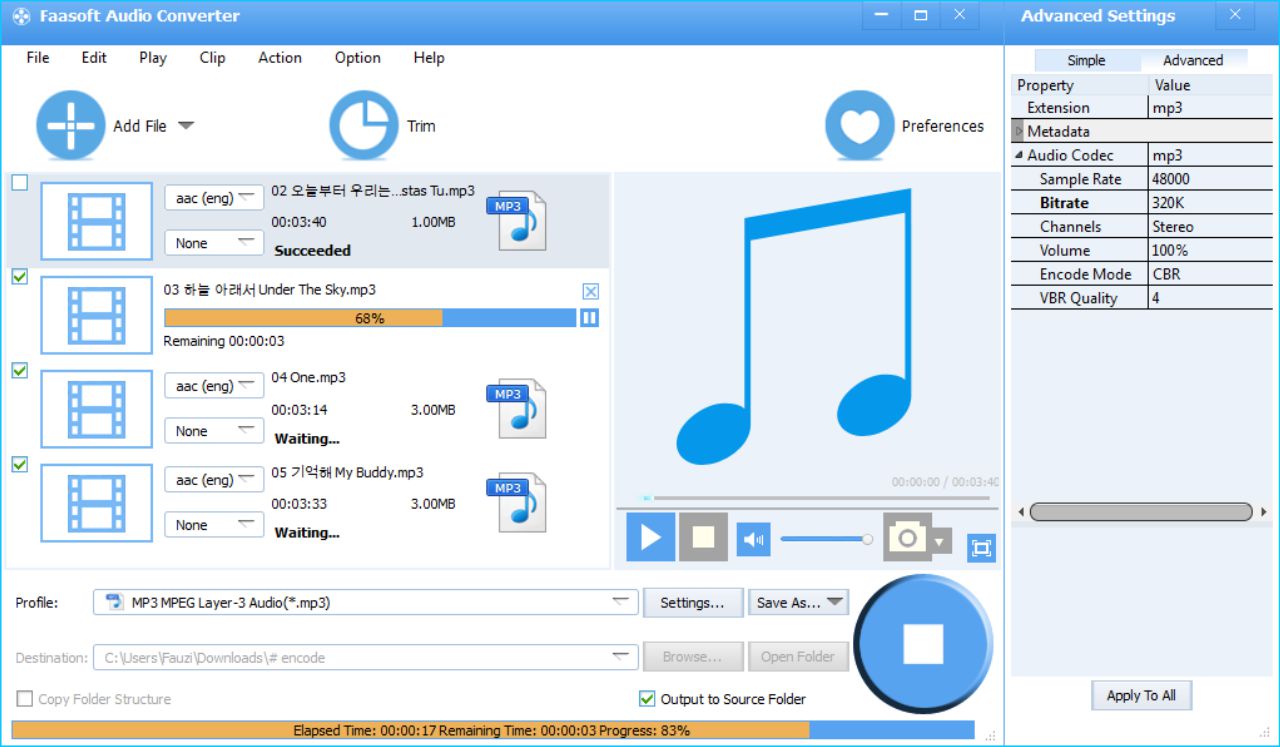
Task: Uncheck the Under The Sky.mp3 checkbox
Action: click(20, 277)
